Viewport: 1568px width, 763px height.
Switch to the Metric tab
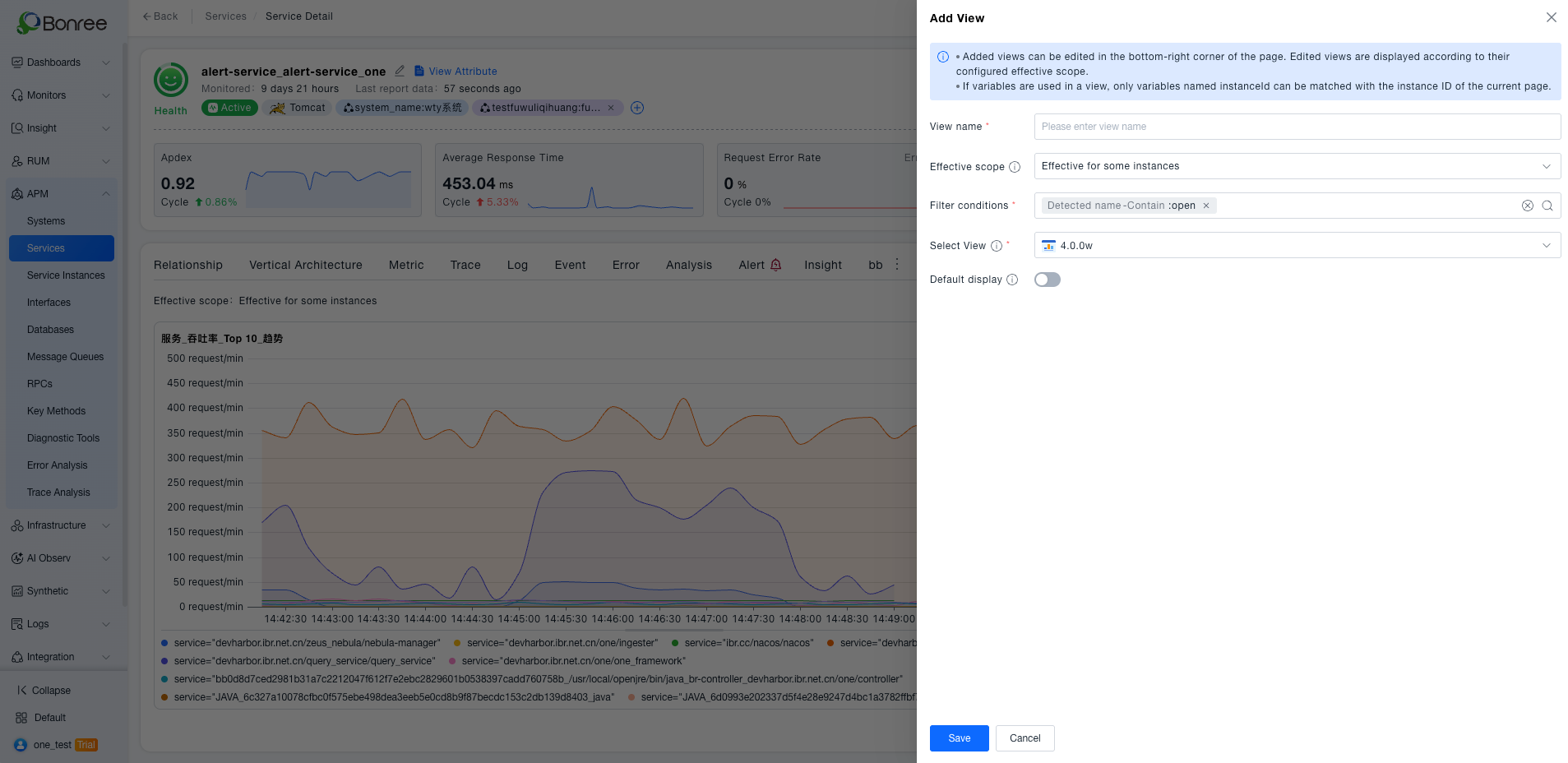pos(406,265)
